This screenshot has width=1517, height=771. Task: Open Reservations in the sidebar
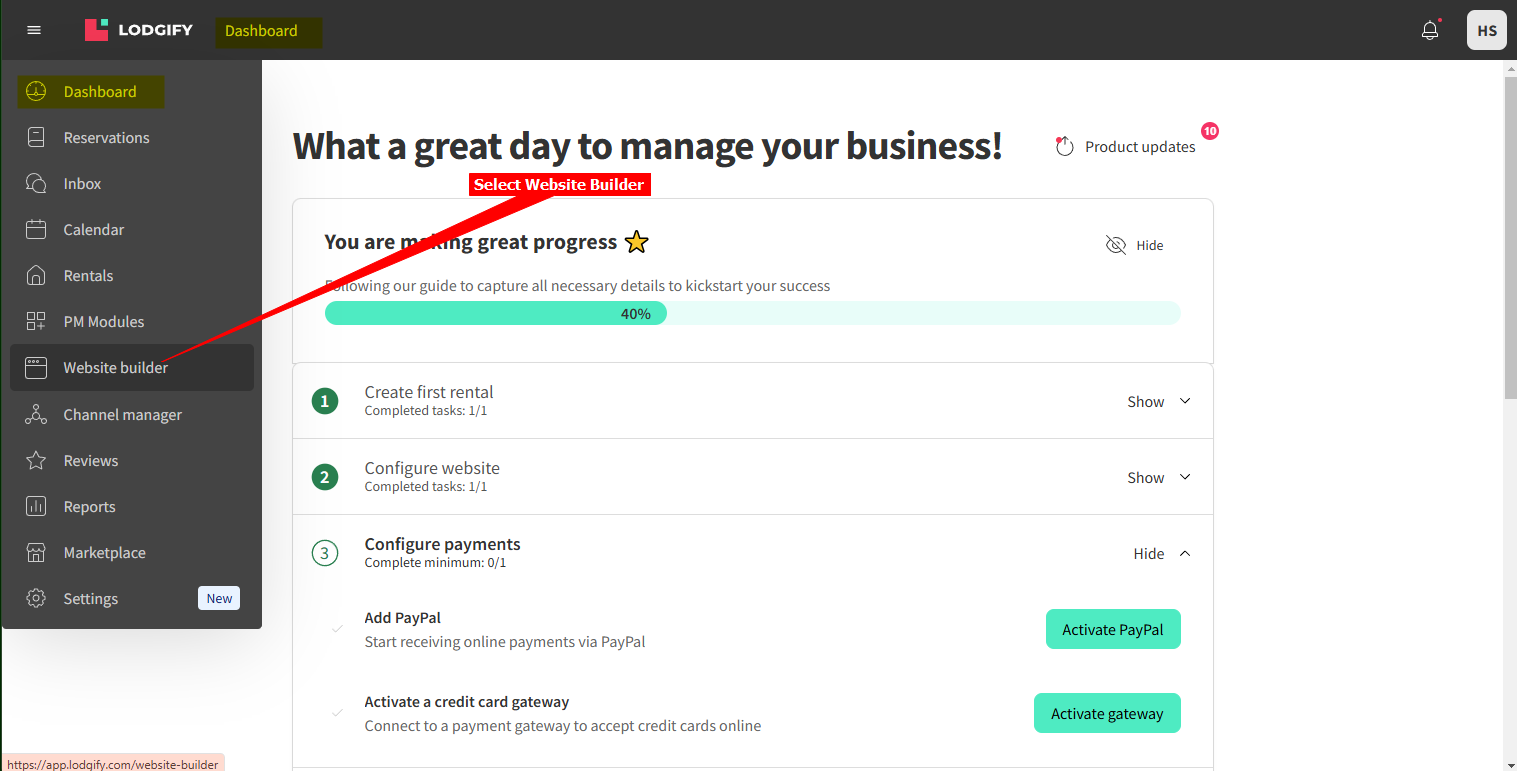(x=106, y=138)
